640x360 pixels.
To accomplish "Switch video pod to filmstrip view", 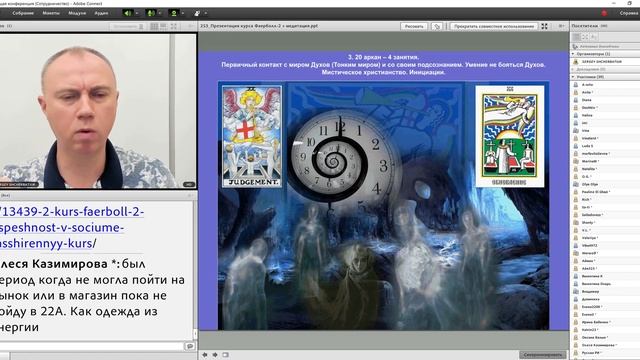I will click(164, 26).
